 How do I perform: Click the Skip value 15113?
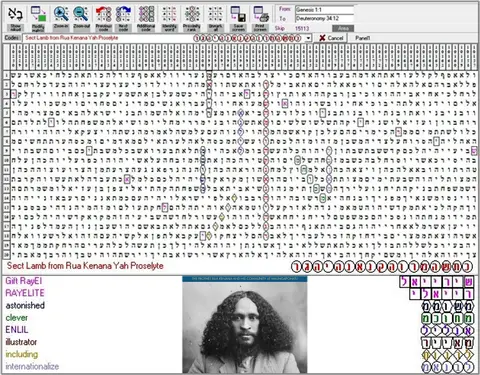coord(302,28)
